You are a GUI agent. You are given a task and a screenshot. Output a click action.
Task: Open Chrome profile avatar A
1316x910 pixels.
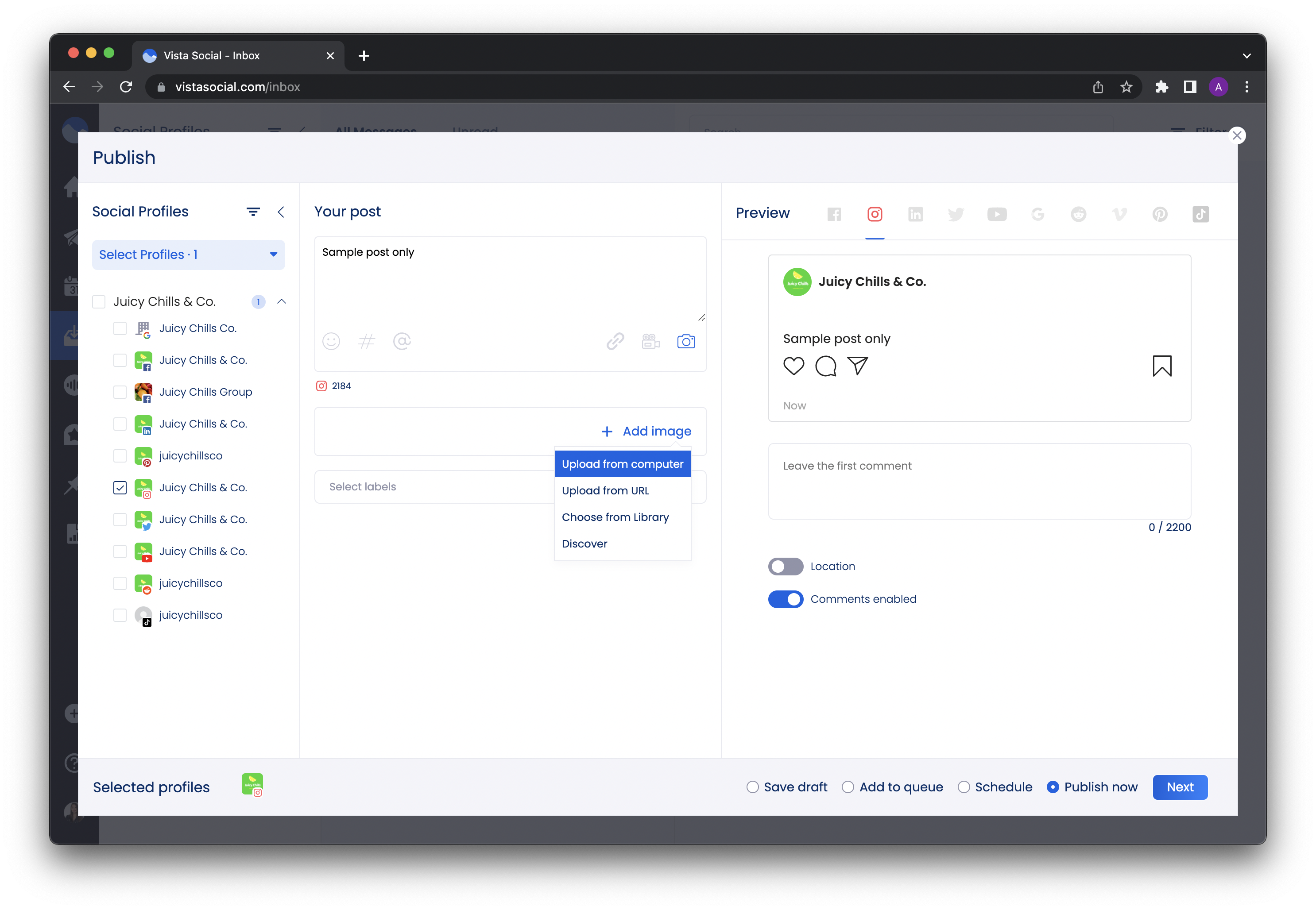1218,87
